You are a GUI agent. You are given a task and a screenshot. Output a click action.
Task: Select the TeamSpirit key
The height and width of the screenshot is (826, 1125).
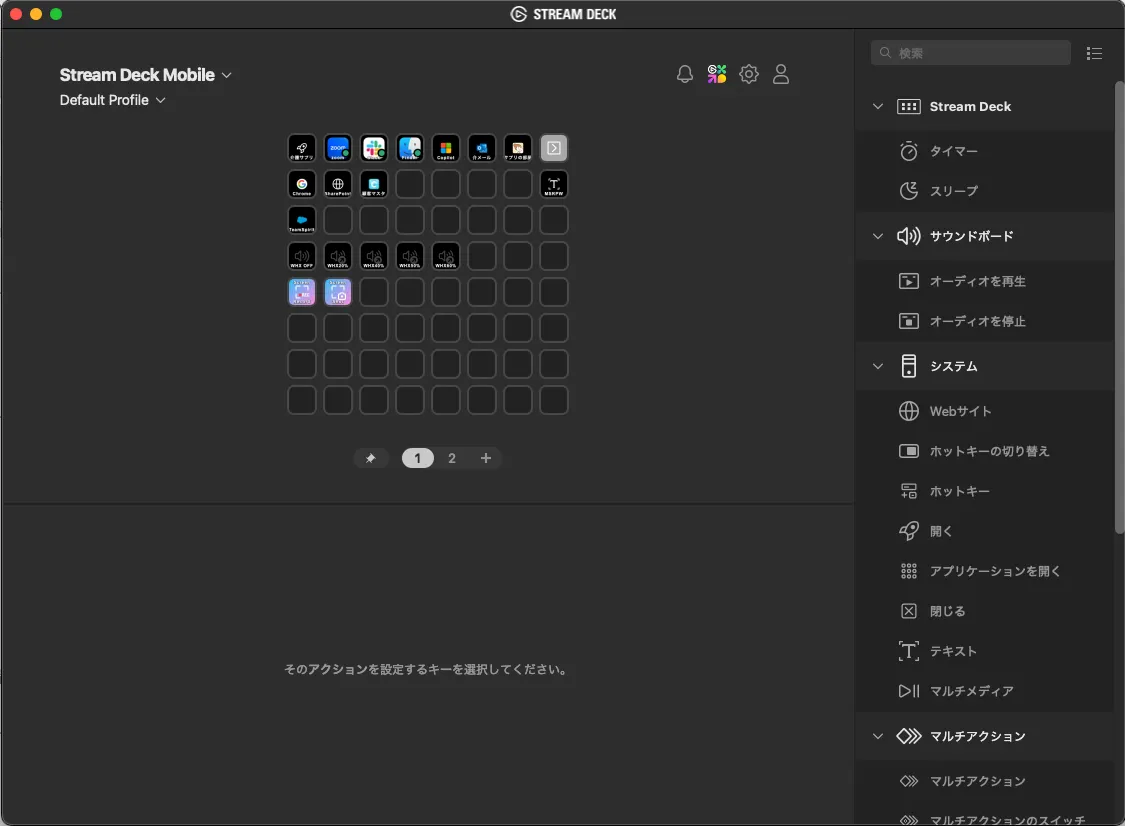pyautogui.click(x=301, y=220)
